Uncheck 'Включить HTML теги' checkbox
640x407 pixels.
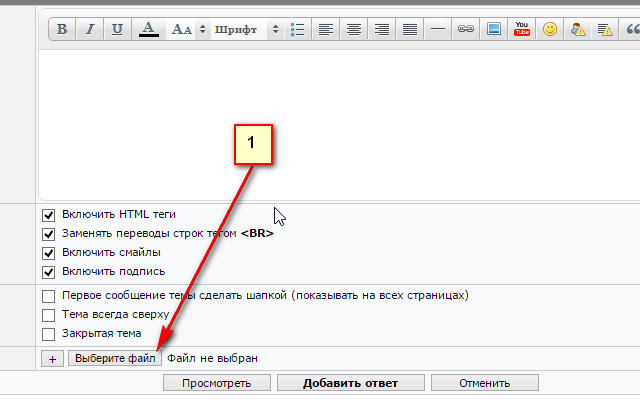[48, 215]
